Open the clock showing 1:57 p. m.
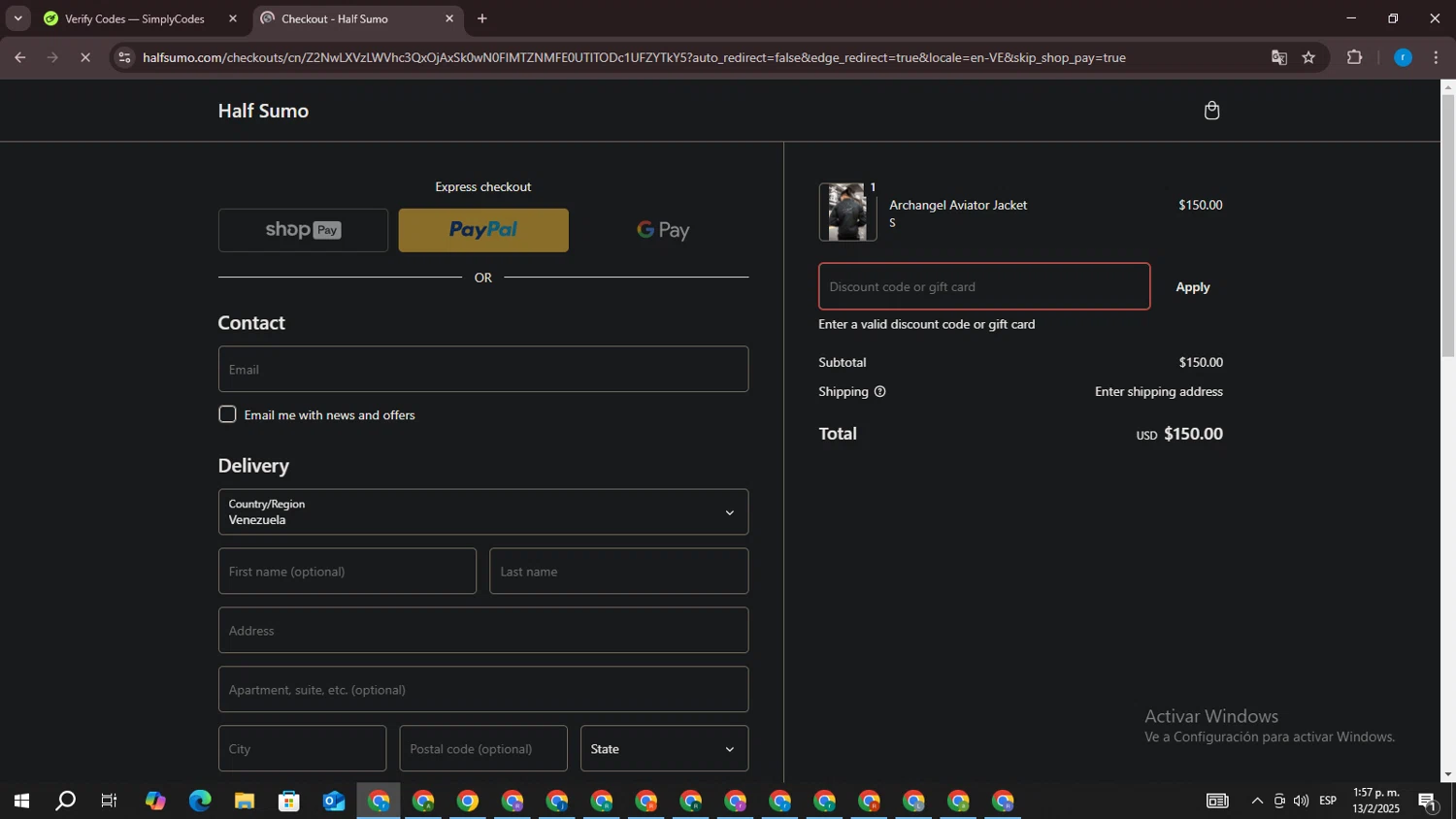1456x819 pixels. 1375,801
